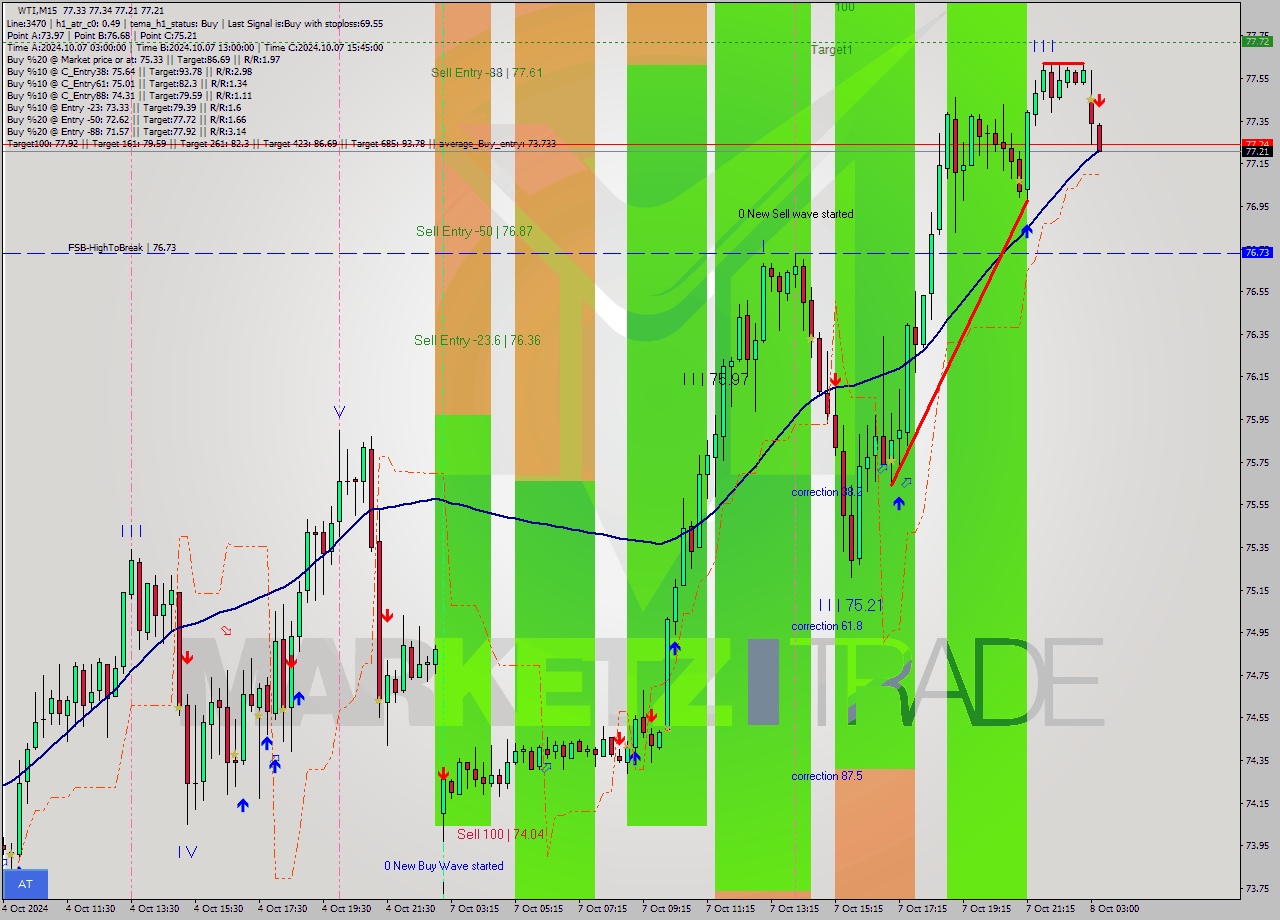This screenshot has width=1280, height=920.
Task: Click the 73.75 price axis value
Action: 1257,888
